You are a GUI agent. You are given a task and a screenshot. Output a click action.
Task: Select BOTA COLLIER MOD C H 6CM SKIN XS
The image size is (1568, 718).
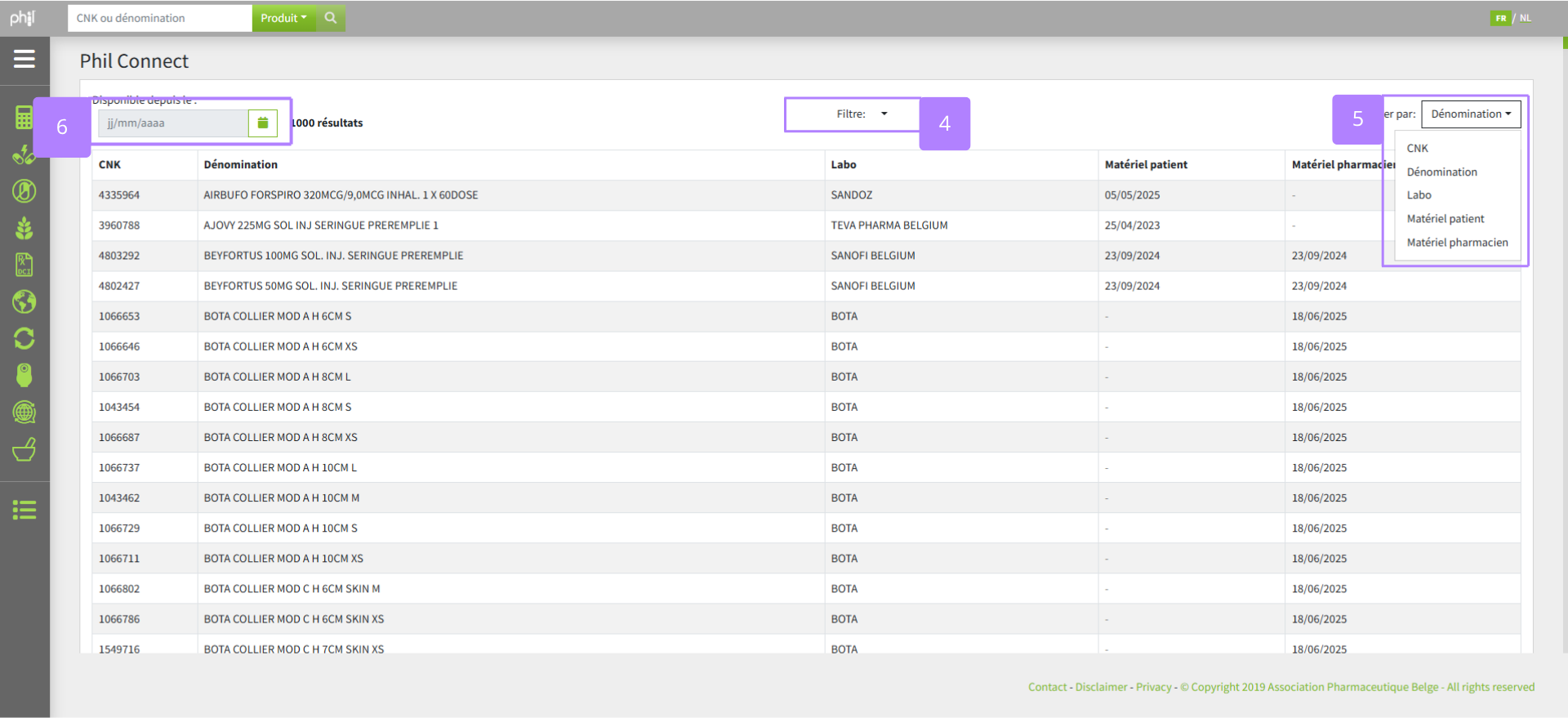pyautogui.click(x=294, y=618)
